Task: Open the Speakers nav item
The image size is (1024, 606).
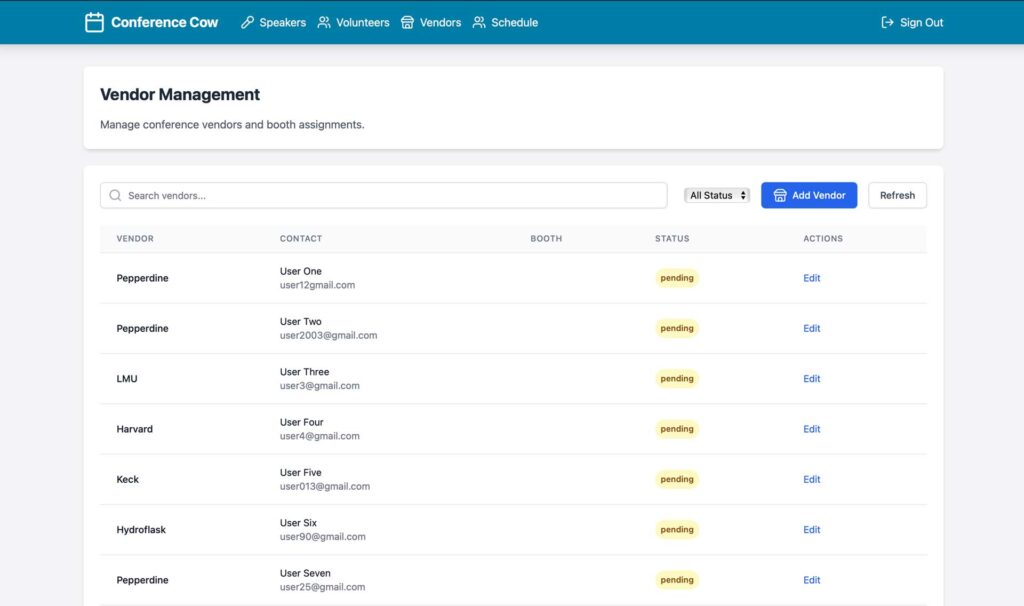Action: (x=282, y=22)
